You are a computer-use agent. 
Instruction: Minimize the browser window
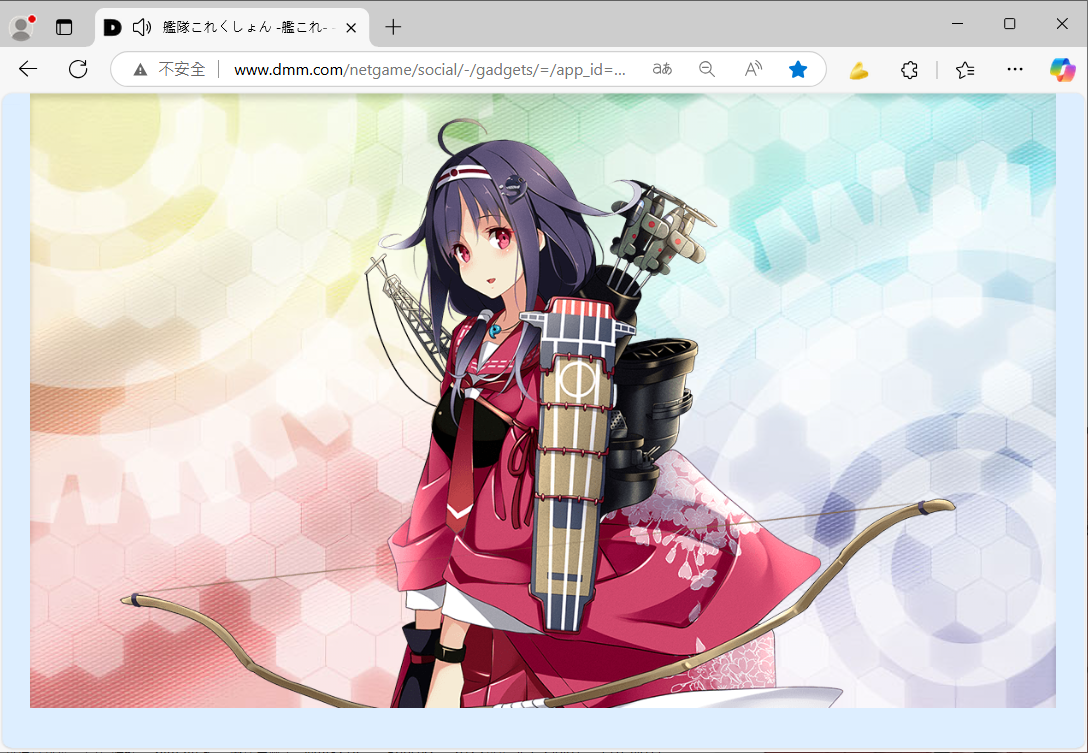(958, 24)
